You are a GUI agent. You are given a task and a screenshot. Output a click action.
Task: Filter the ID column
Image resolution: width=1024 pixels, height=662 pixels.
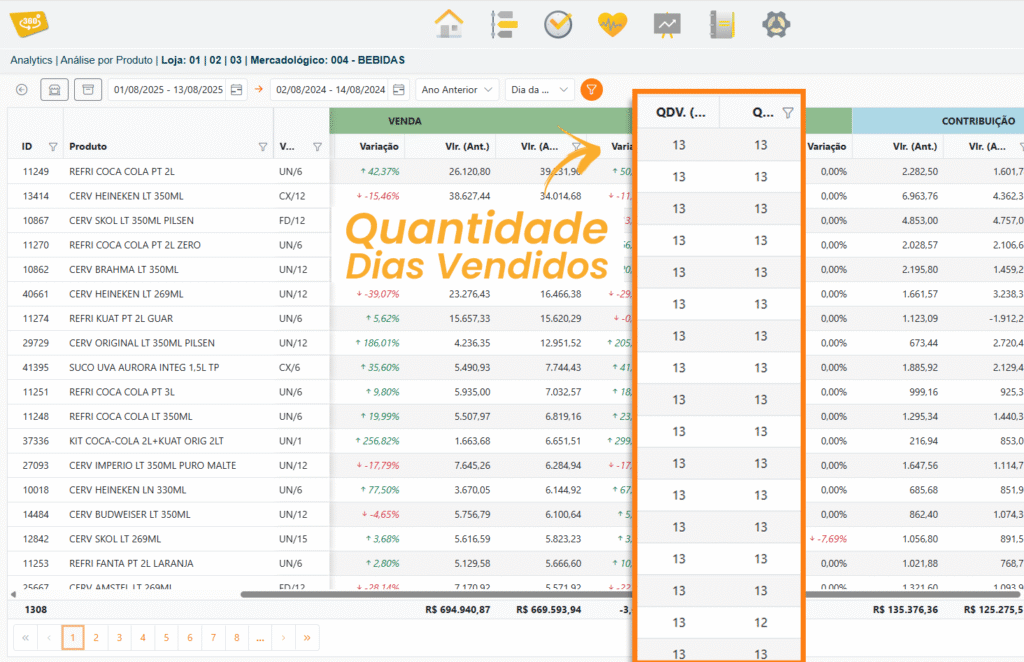(x=53, y=147)
